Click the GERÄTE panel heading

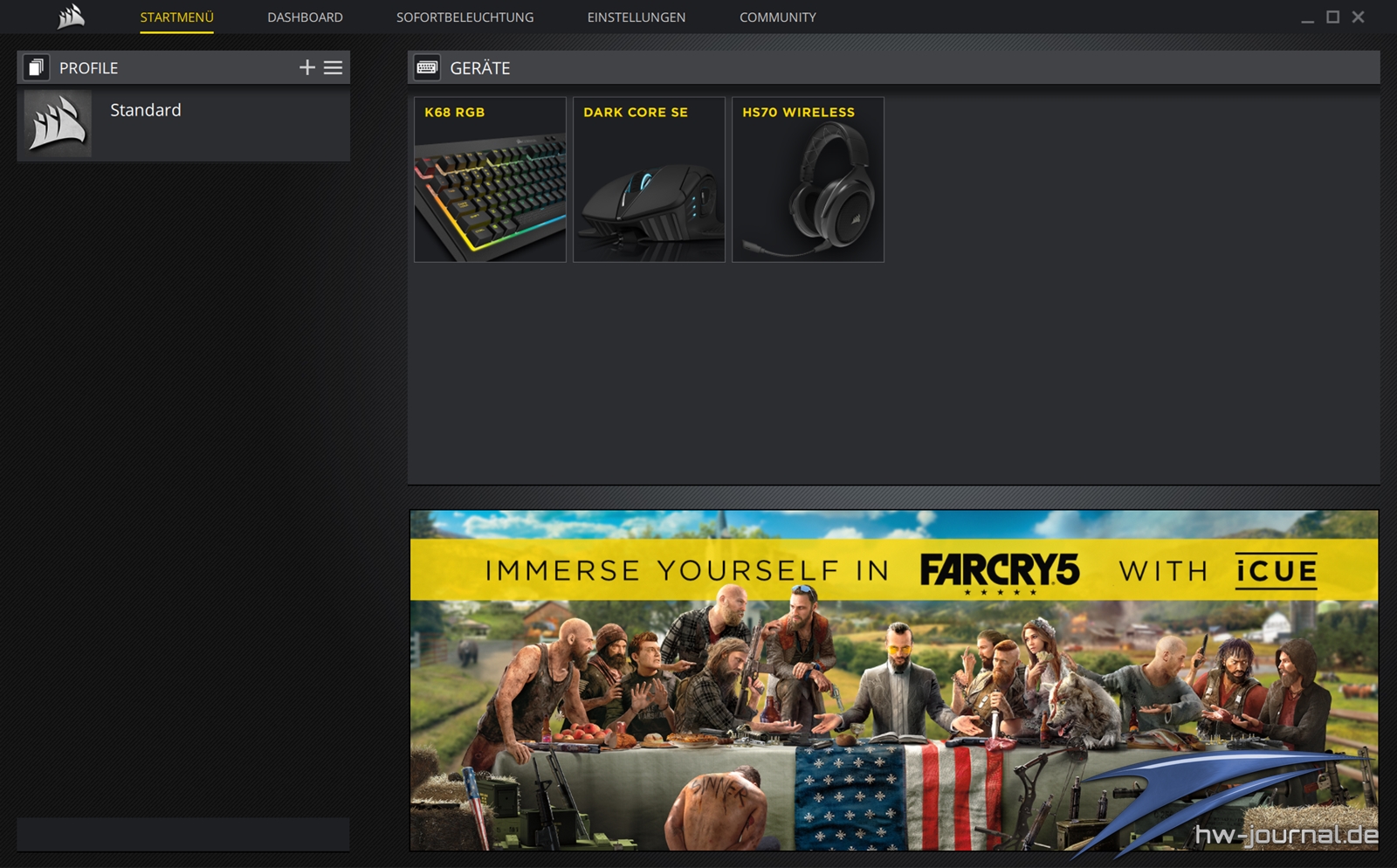pyautogui.click(x=480, y=68)
